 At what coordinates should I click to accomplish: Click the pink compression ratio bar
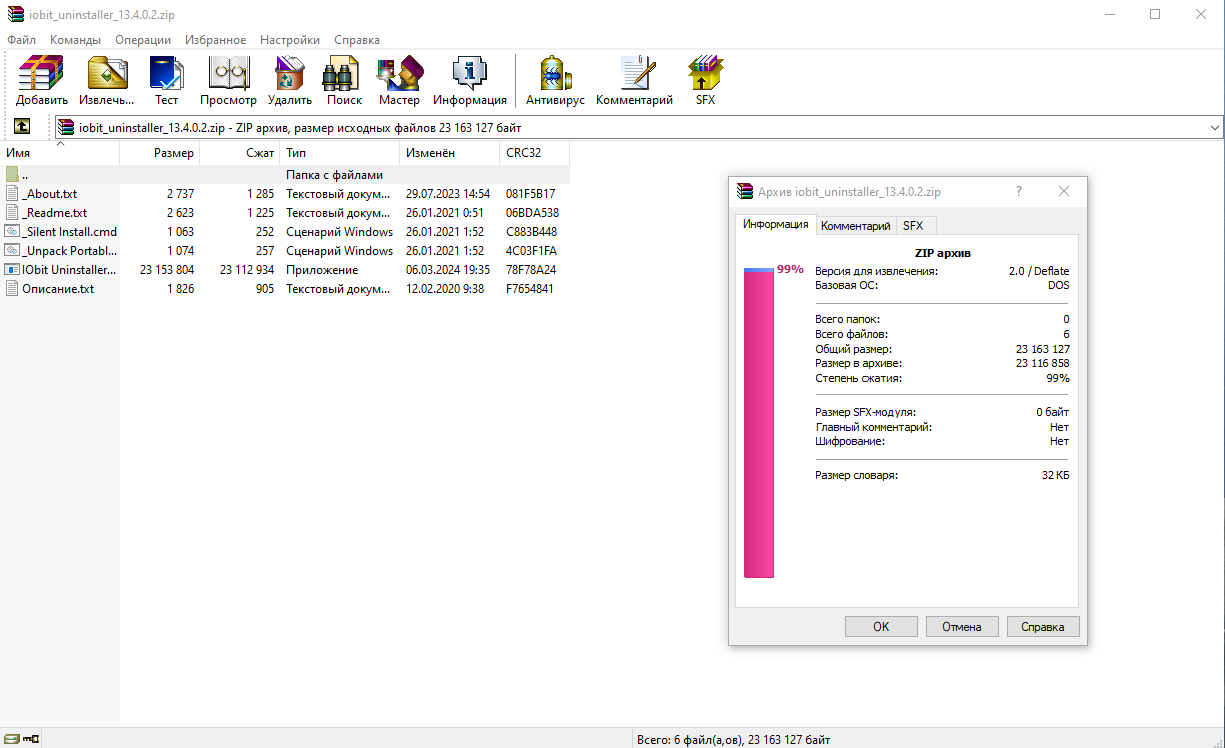coord(759,423)
